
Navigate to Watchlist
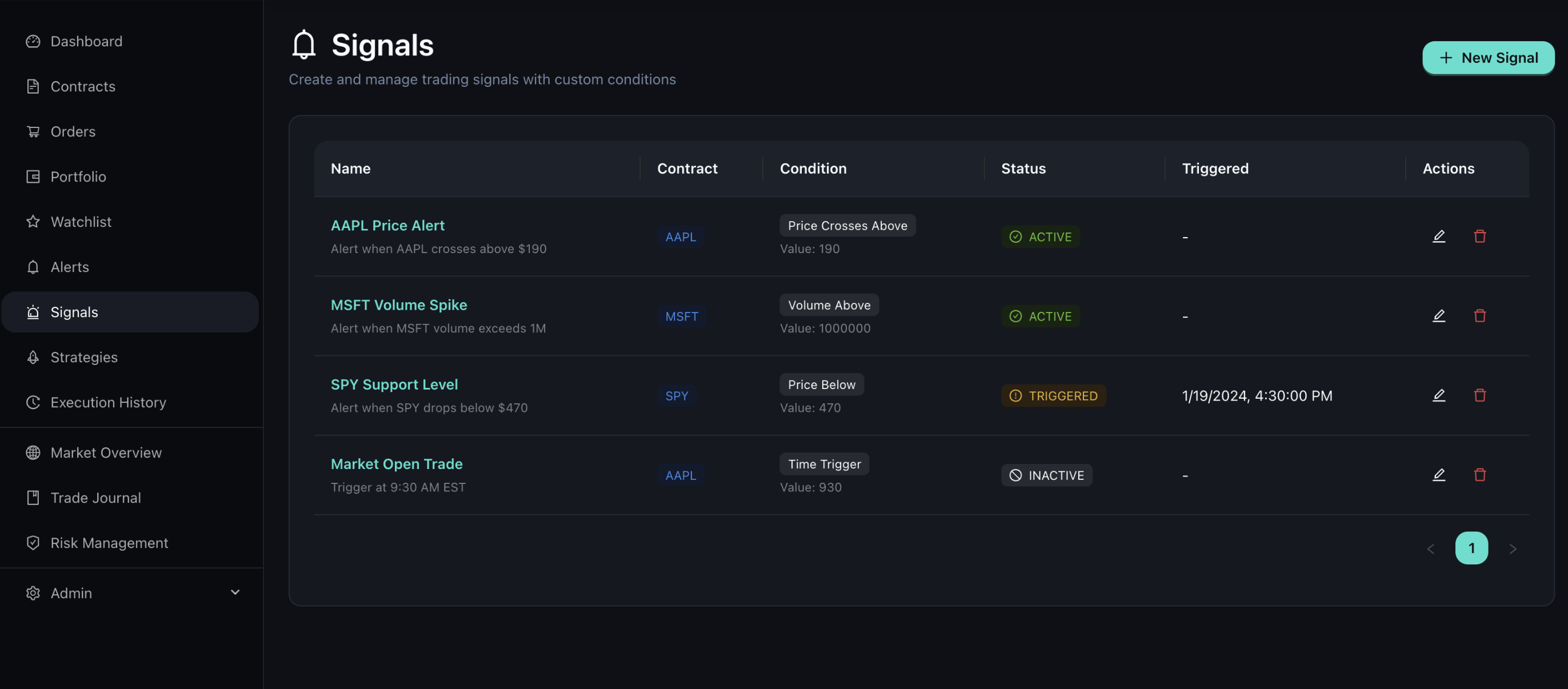tap(130, 222)
